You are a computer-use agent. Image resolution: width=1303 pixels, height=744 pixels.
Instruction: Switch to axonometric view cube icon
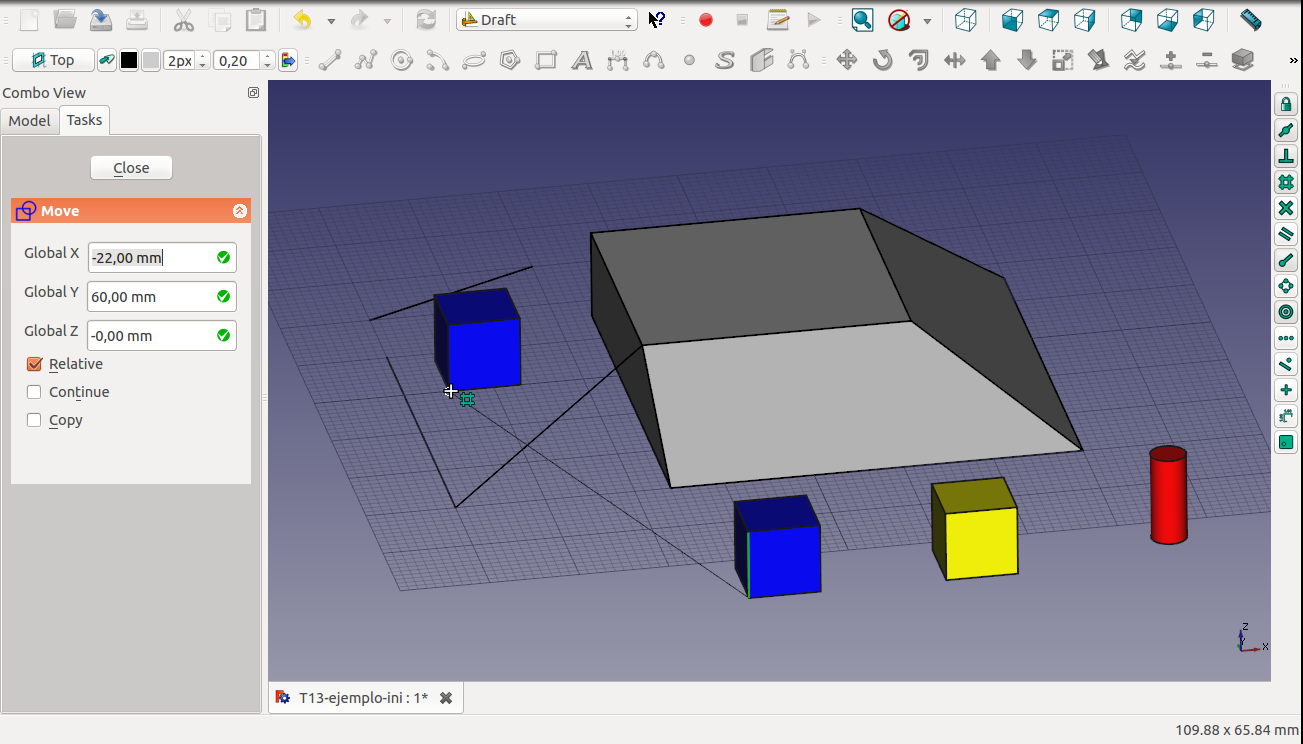tap(965, 20)
